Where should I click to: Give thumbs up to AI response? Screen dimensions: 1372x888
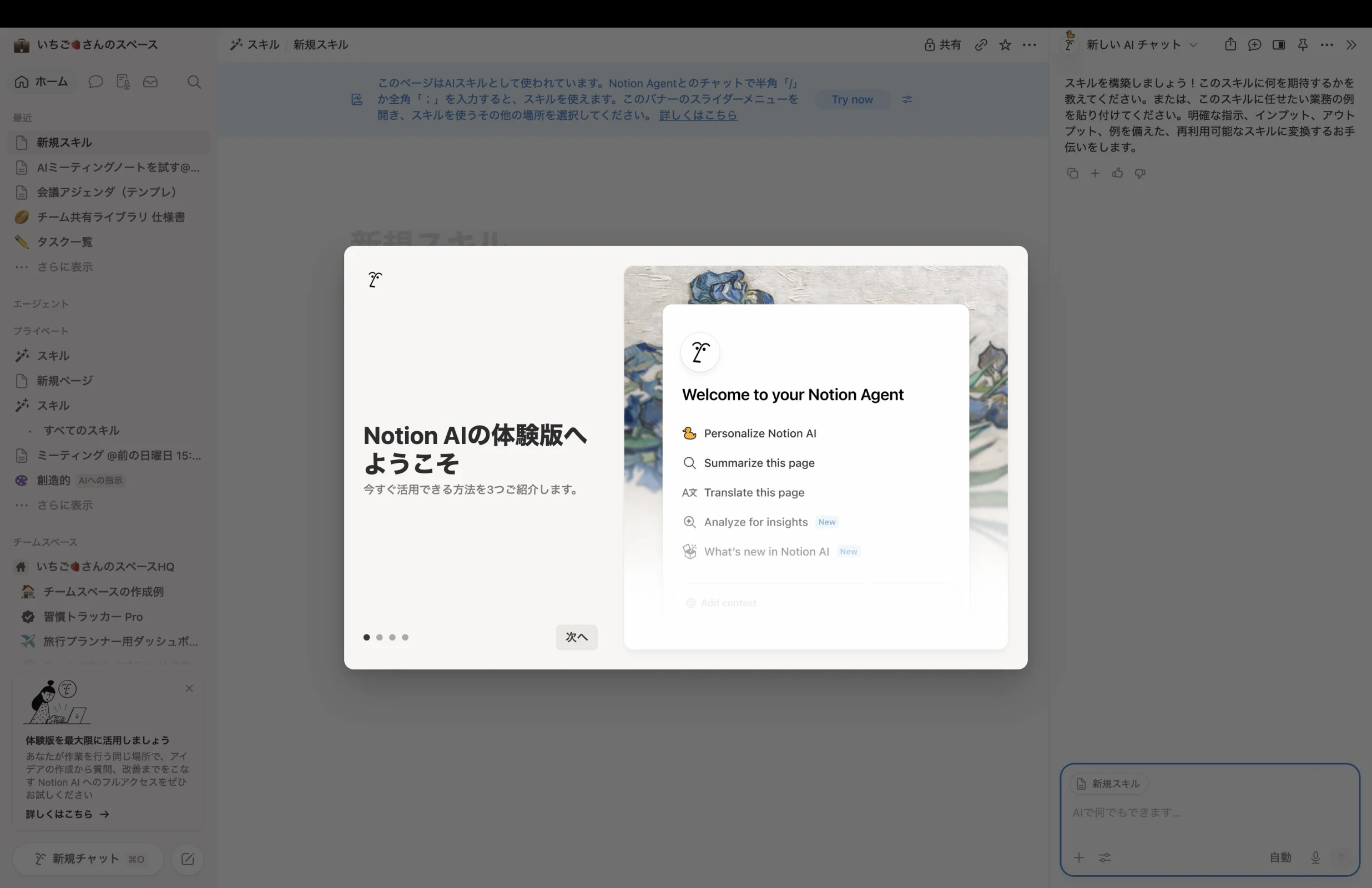click(1117, 173)
